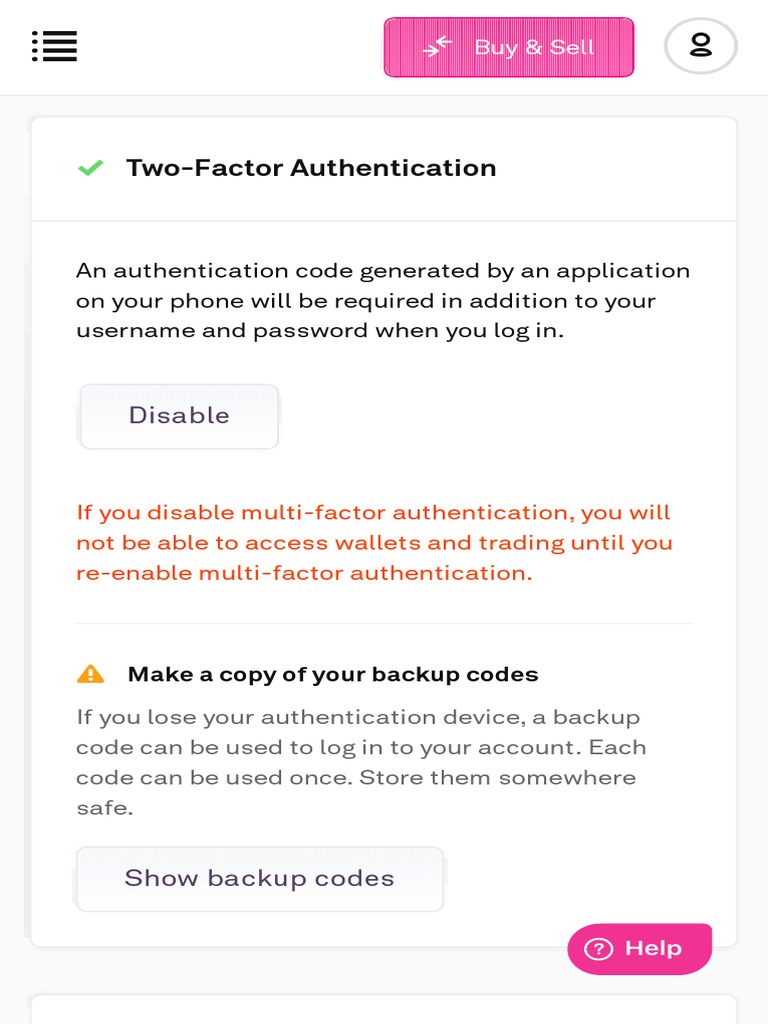Image resolution: width=768 pixels, height=1024 pixels.
Task: Click the Make a copy of backup codes heading
Action: coord(332,674)
